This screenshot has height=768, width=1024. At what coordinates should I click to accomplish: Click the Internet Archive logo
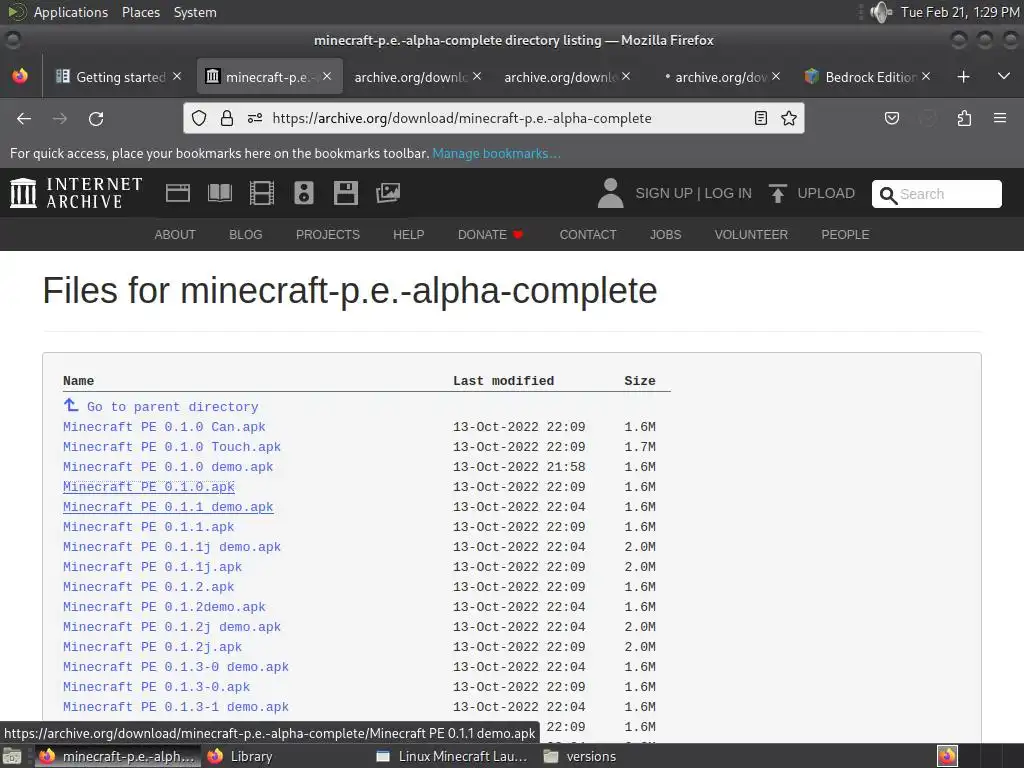click(x=76, y=193)
